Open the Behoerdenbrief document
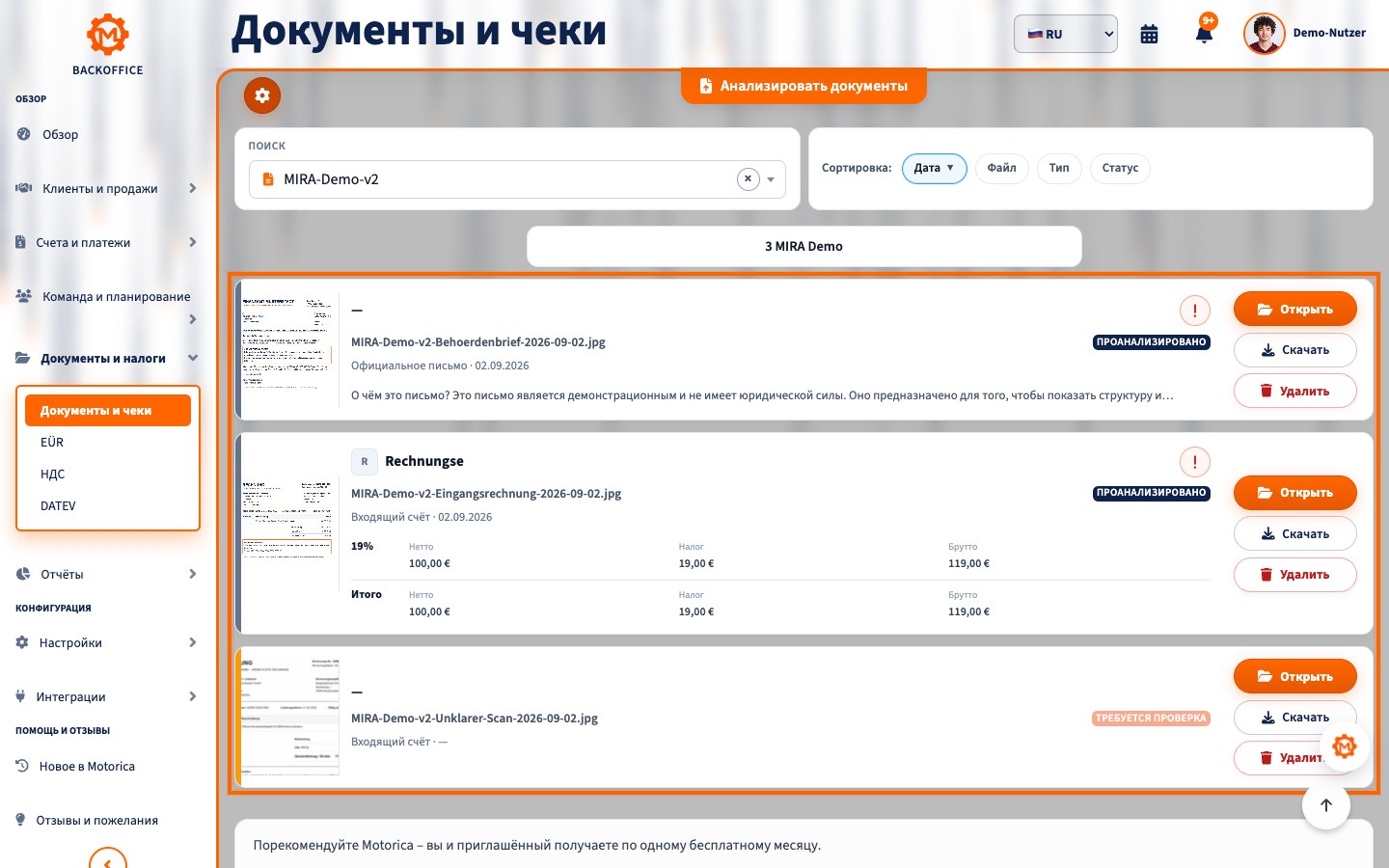This screenshot has width=1389, height=868. [1294, 310]
